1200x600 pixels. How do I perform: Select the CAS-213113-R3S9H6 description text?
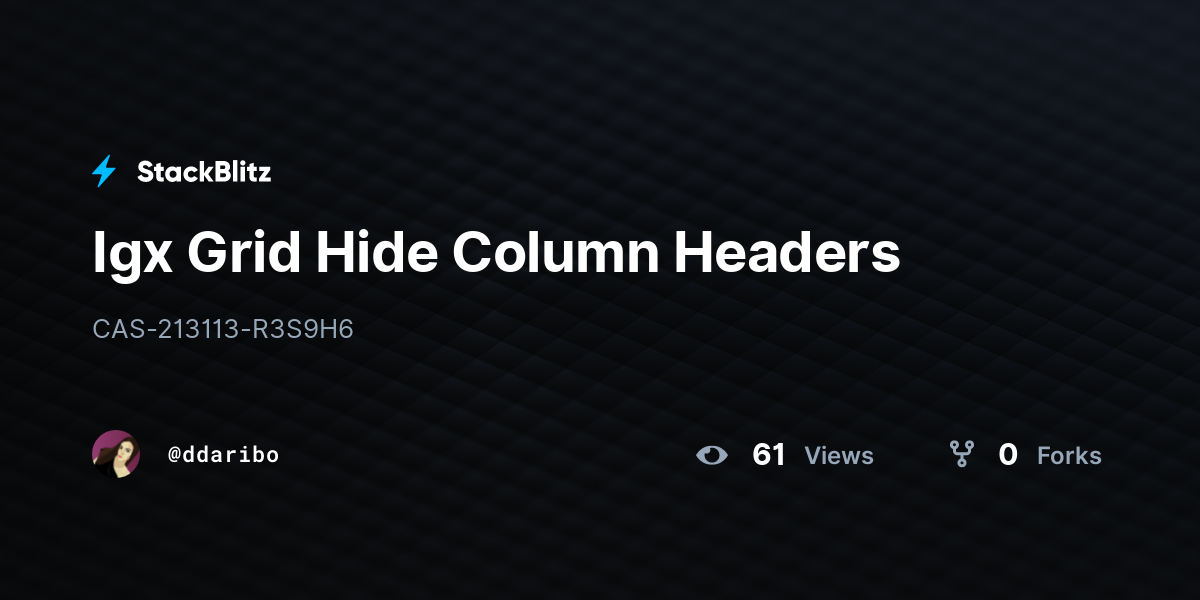223,329
